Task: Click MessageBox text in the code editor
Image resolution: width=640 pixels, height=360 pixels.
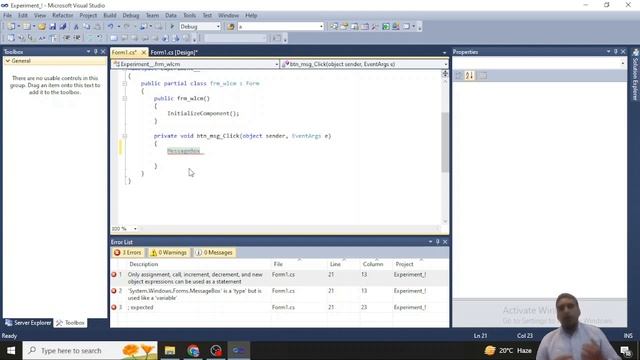Action: pos(184,151)
